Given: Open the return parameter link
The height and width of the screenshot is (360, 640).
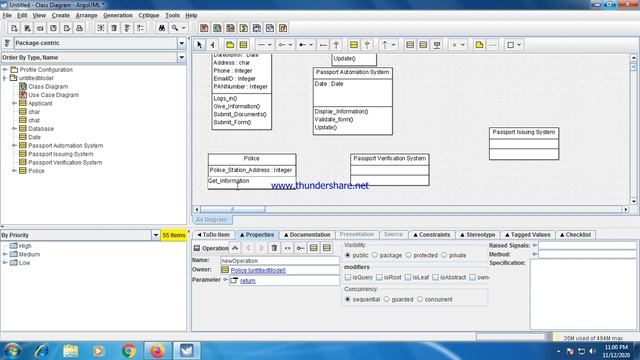Looking at the screenshot, I should pyautogui.click(x=248, y=281).
